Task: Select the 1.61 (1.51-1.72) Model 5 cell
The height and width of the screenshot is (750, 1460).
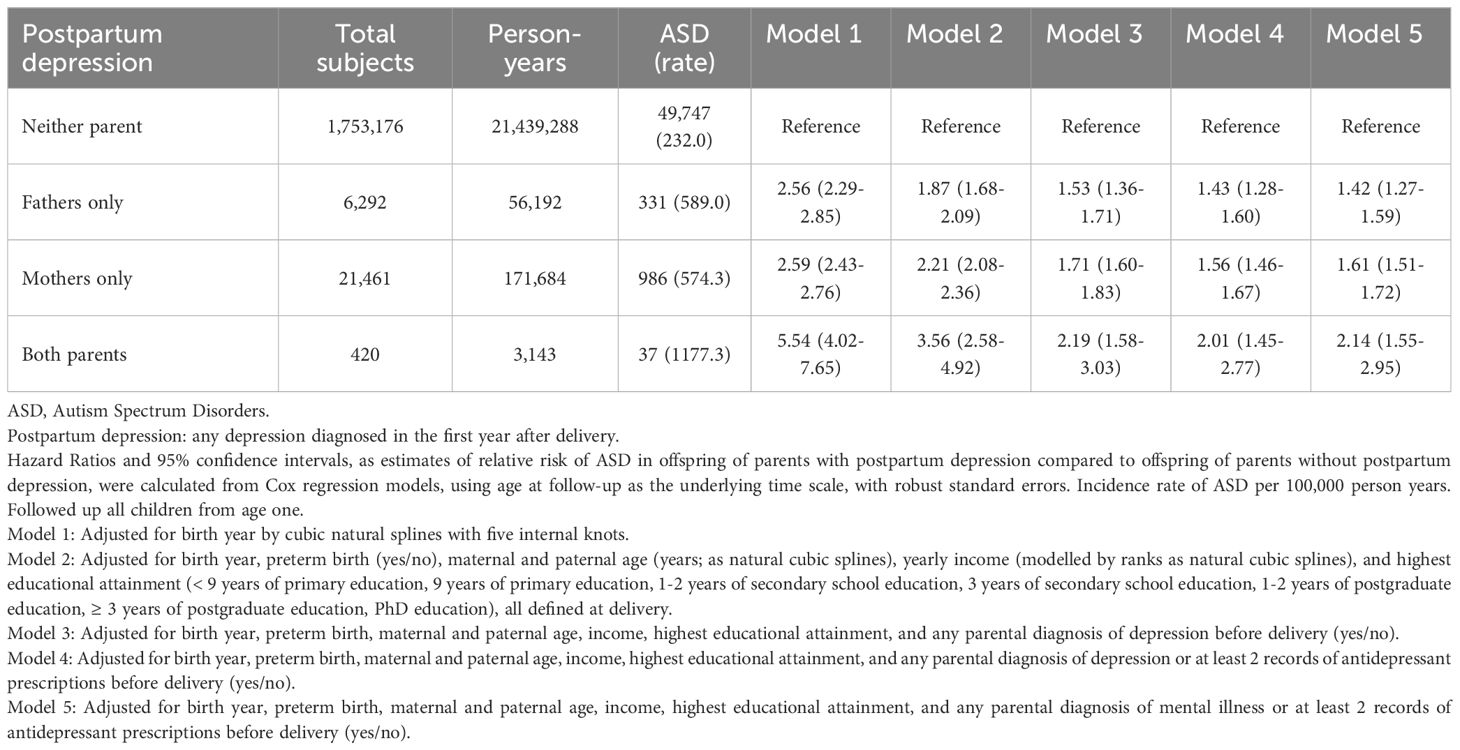Action: point(1380,279)
